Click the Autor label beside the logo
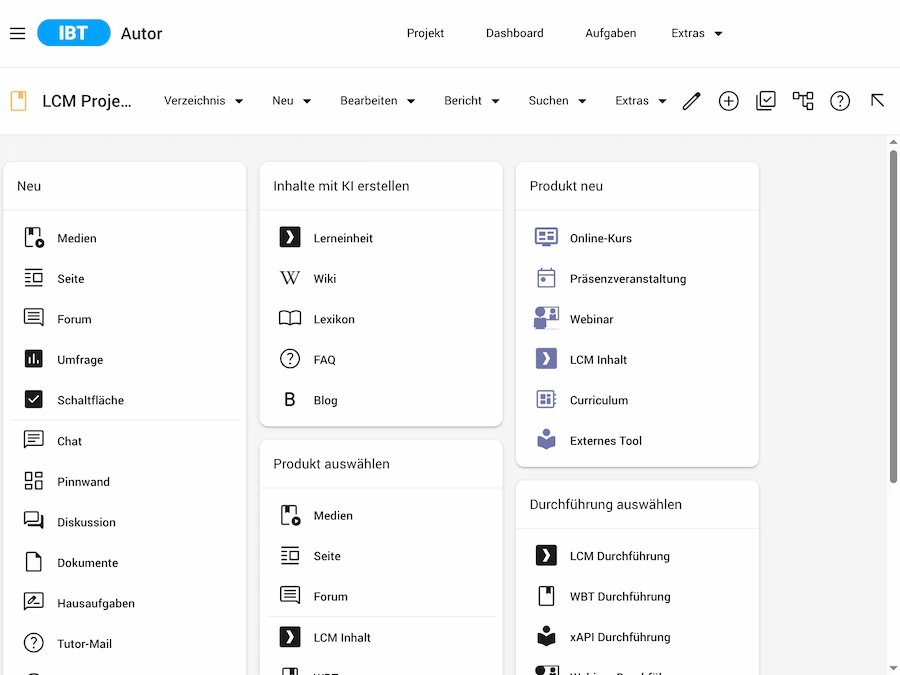The image size is (900, 675). 141,33
